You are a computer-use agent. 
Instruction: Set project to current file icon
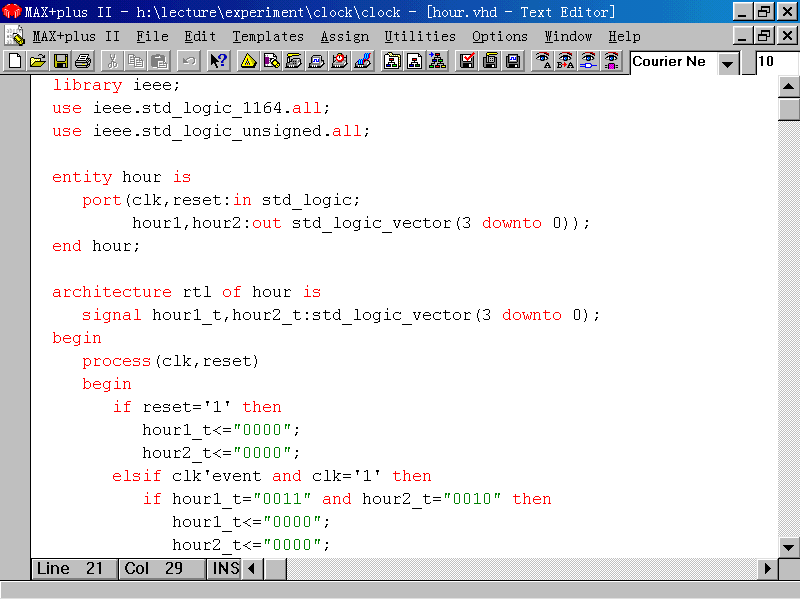click(x=415, y=61)
